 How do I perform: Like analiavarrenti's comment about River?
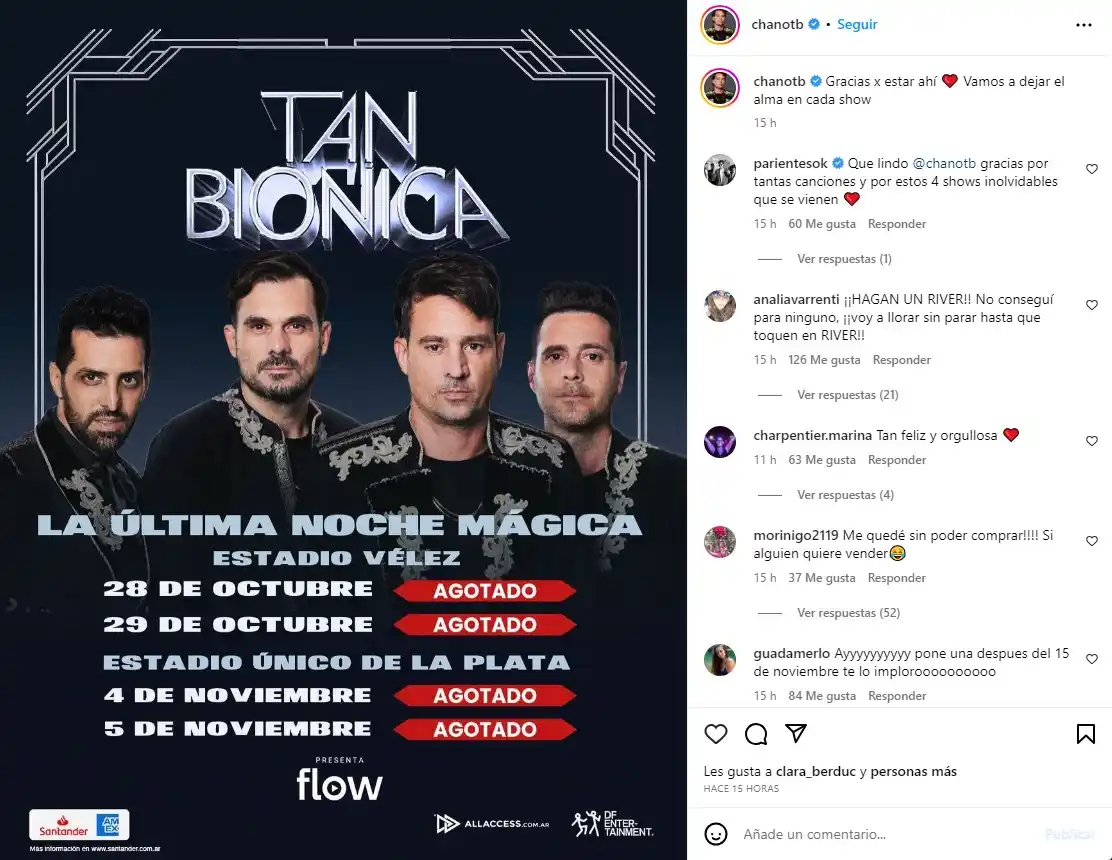[1091, 305]
